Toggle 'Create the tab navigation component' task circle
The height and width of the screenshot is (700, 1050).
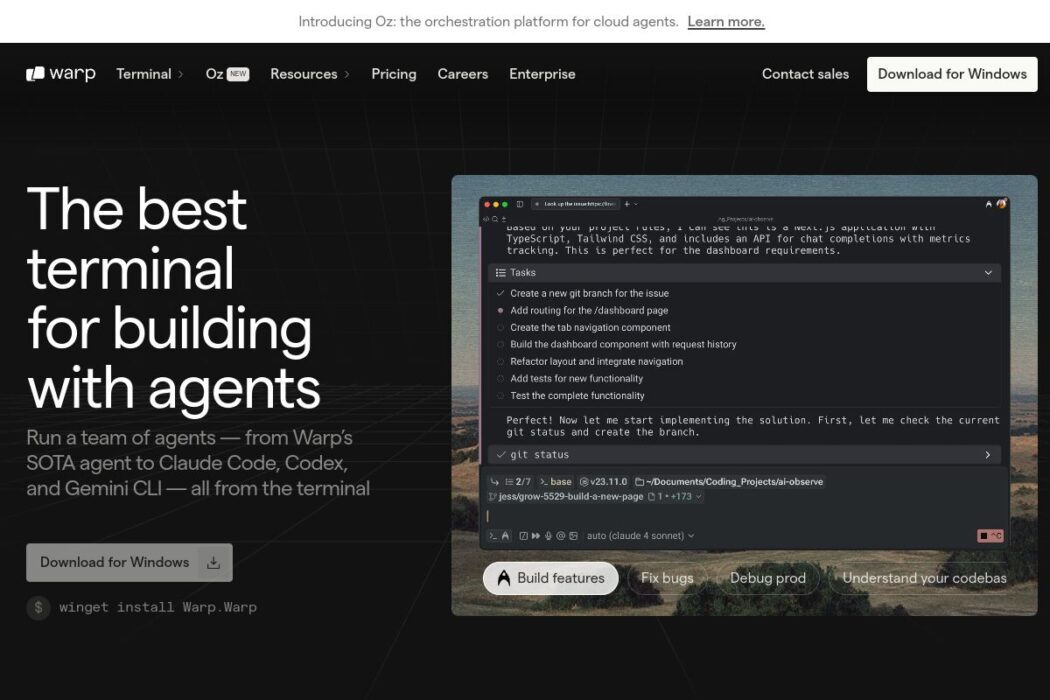coord(500,328)
